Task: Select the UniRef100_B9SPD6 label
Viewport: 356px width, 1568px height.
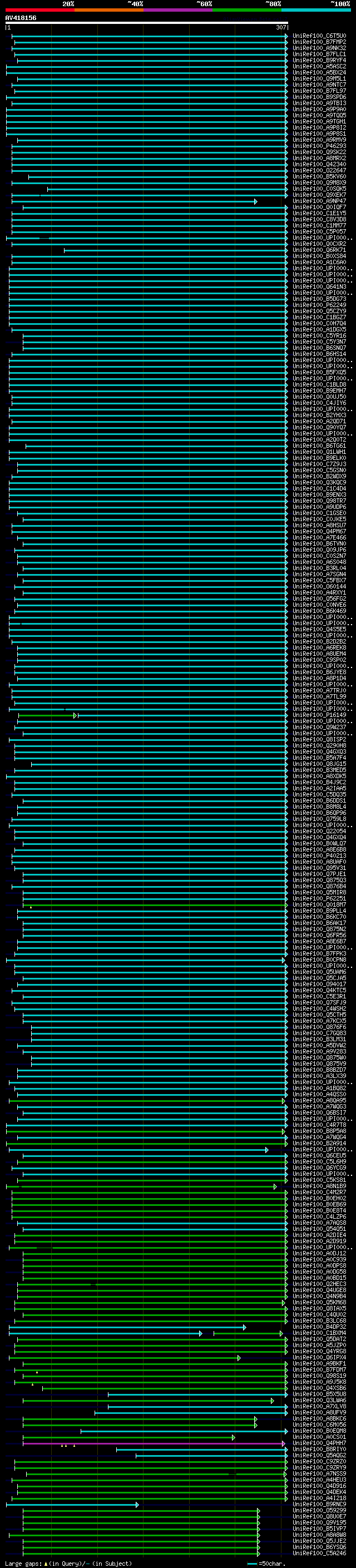Action: click(319, 97)
